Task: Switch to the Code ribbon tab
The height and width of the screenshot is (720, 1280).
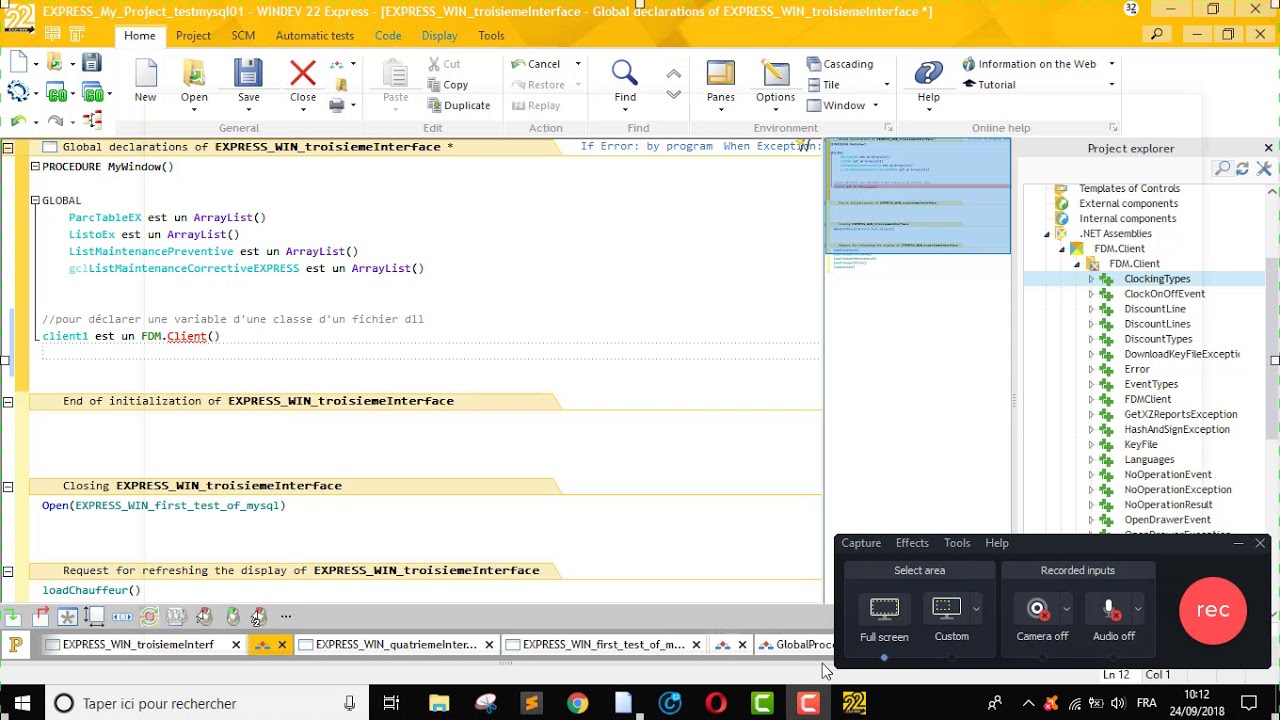Action: coord(388,35)
